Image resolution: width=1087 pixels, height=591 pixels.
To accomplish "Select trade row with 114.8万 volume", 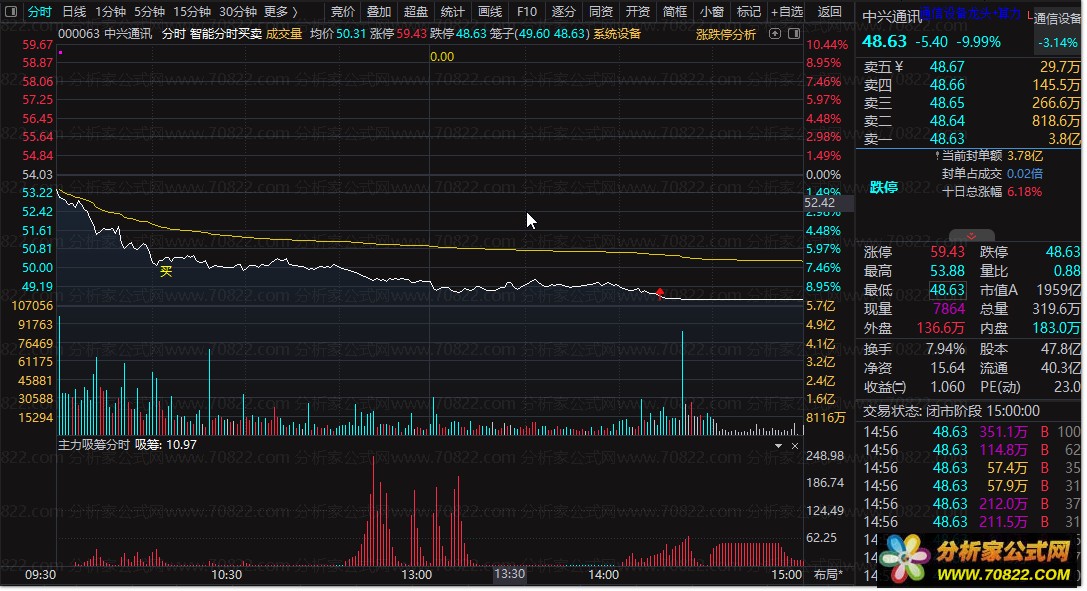I will 971,450.
